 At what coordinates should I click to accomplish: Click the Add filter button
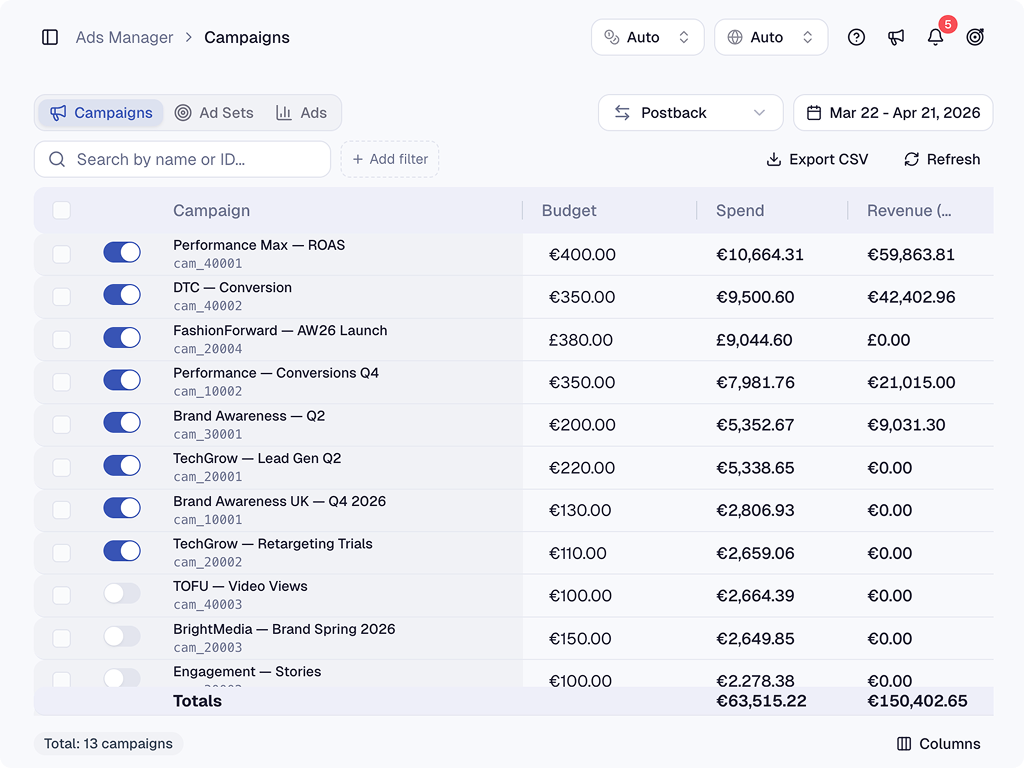click(390, 159)
